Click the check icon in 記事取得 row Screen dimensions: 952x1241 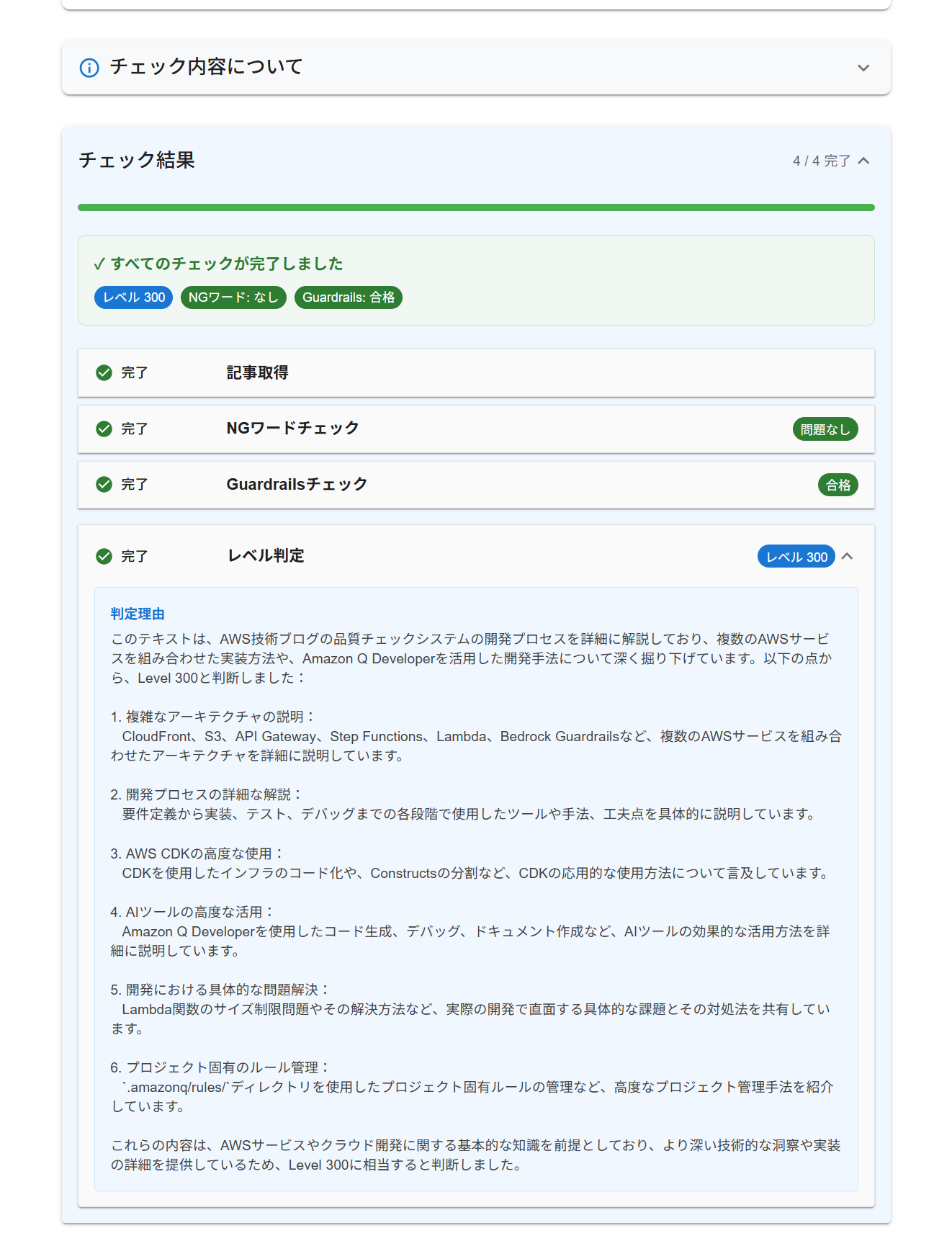[x=104, y=372]
